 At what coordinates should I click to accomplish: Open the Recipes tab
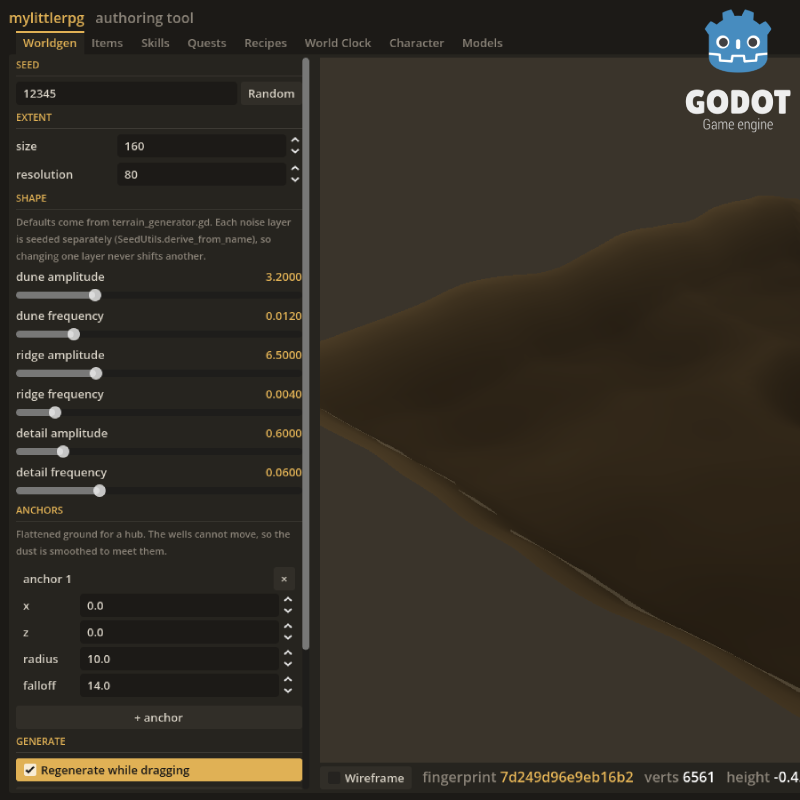tap(265, 43)
